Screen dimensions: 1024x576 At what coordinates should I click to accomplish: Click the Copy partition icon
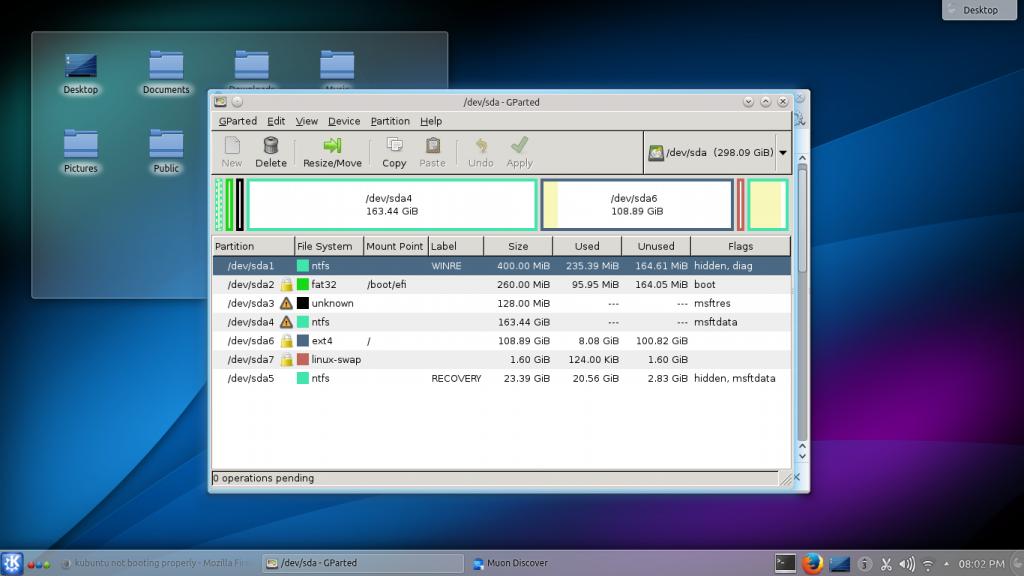tap(394, 151)
